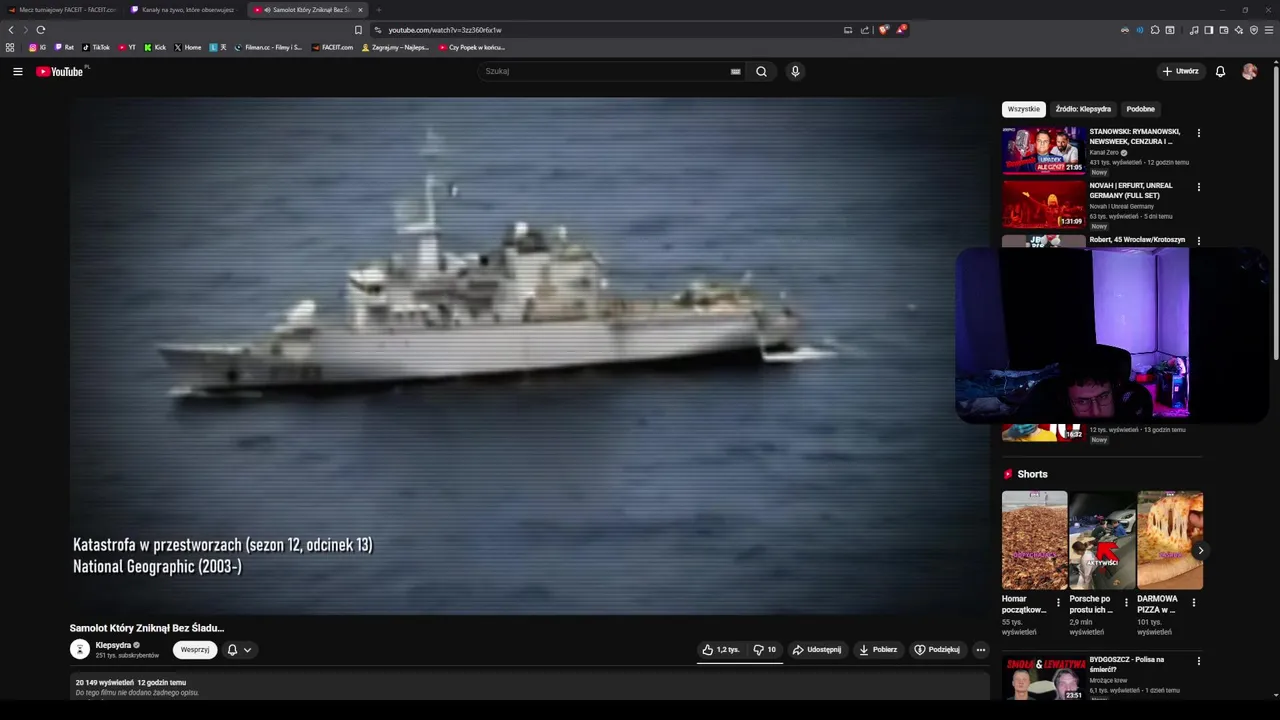This screenshot has width=1280, height=720.
Task: Open Klepsydra channel avatar
Action: [80, 649]
